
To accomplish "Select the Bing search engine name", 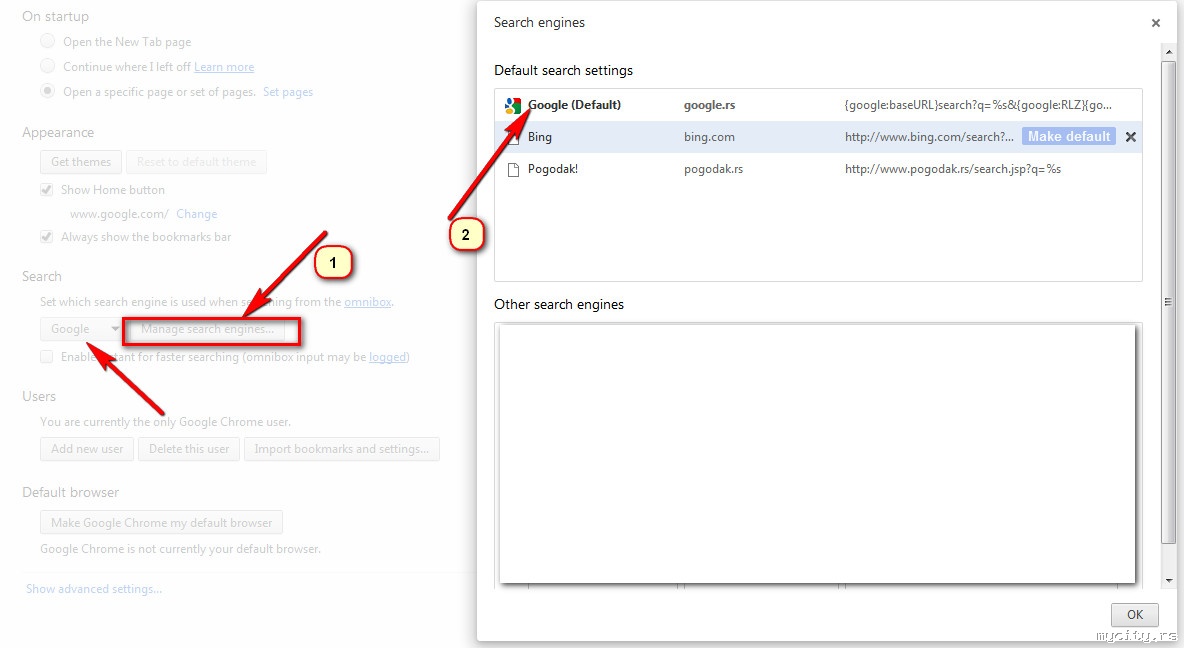I will coord(540,137).
